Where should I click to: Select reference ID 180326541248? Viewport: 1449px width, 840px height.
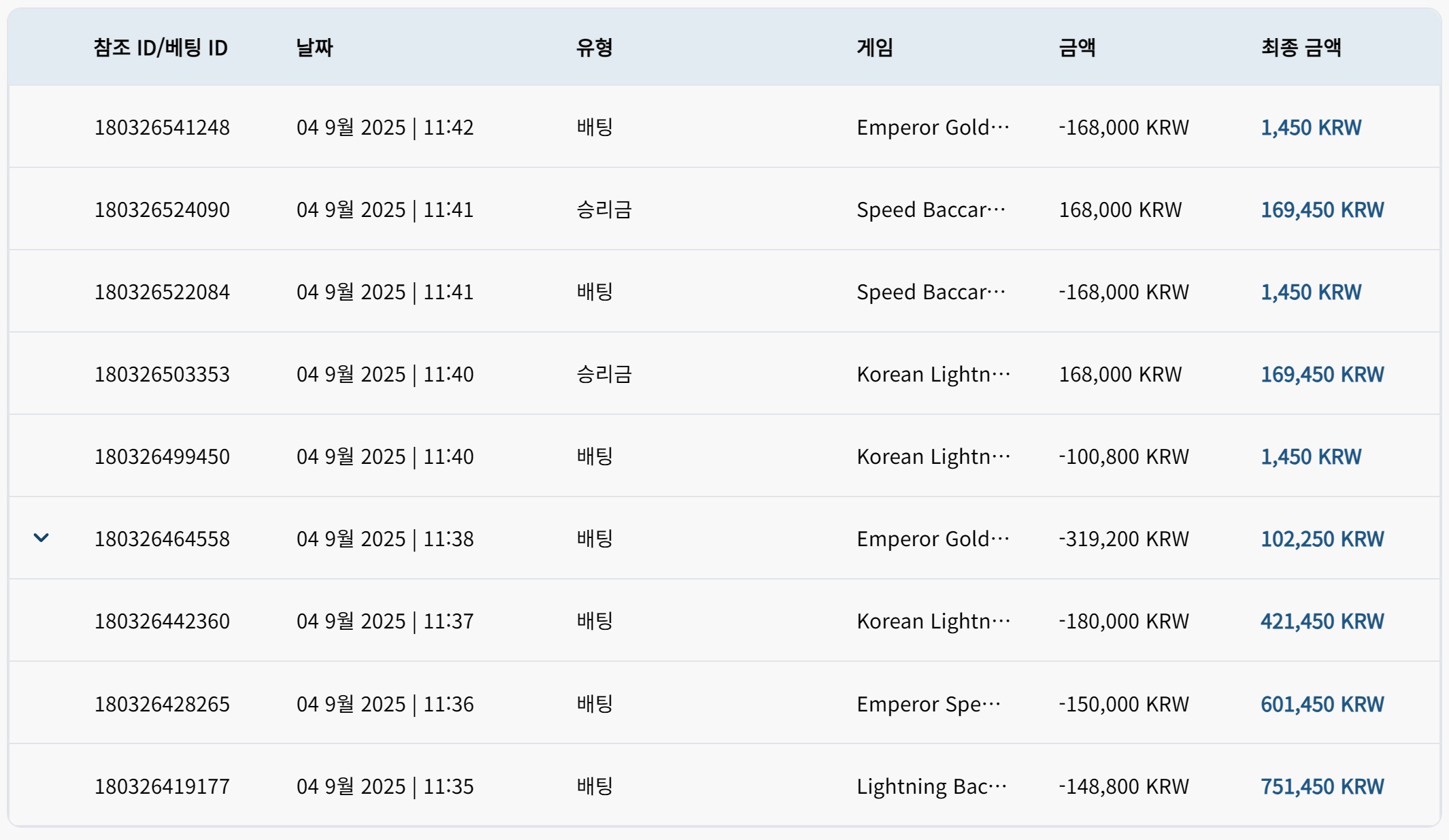click(x=162, y=127)
